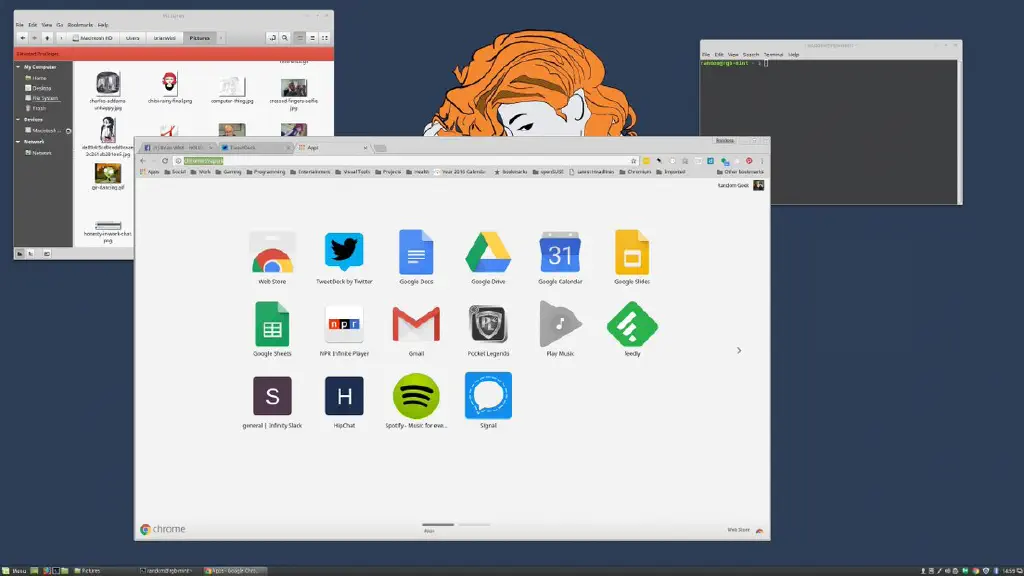The image size is (1024, 576).
Task: Select Home in file manager sidebar
Action: [x=36, y=78]
